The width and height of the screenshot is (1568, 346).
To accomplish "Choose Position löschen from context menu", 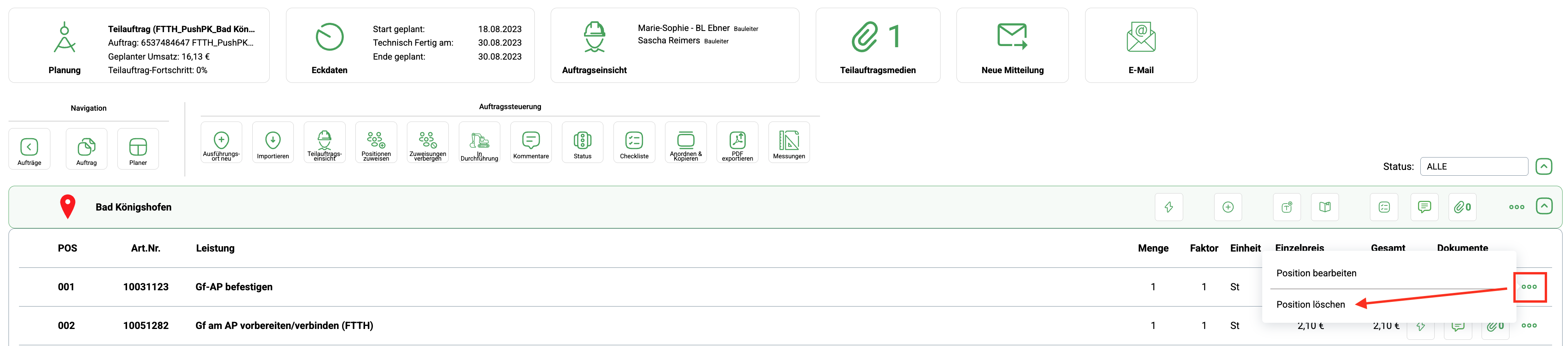I will (x=1310, y=305).
